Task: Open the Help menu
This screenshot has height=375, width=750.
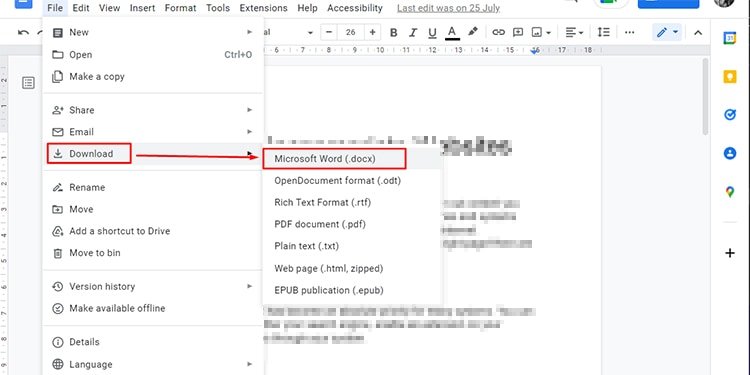Action: (x=307, y=8)
